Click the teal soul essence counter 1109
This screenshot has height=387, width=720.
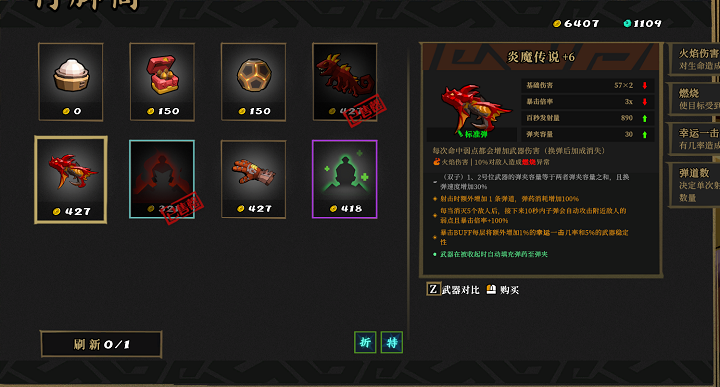pos(642,23)
